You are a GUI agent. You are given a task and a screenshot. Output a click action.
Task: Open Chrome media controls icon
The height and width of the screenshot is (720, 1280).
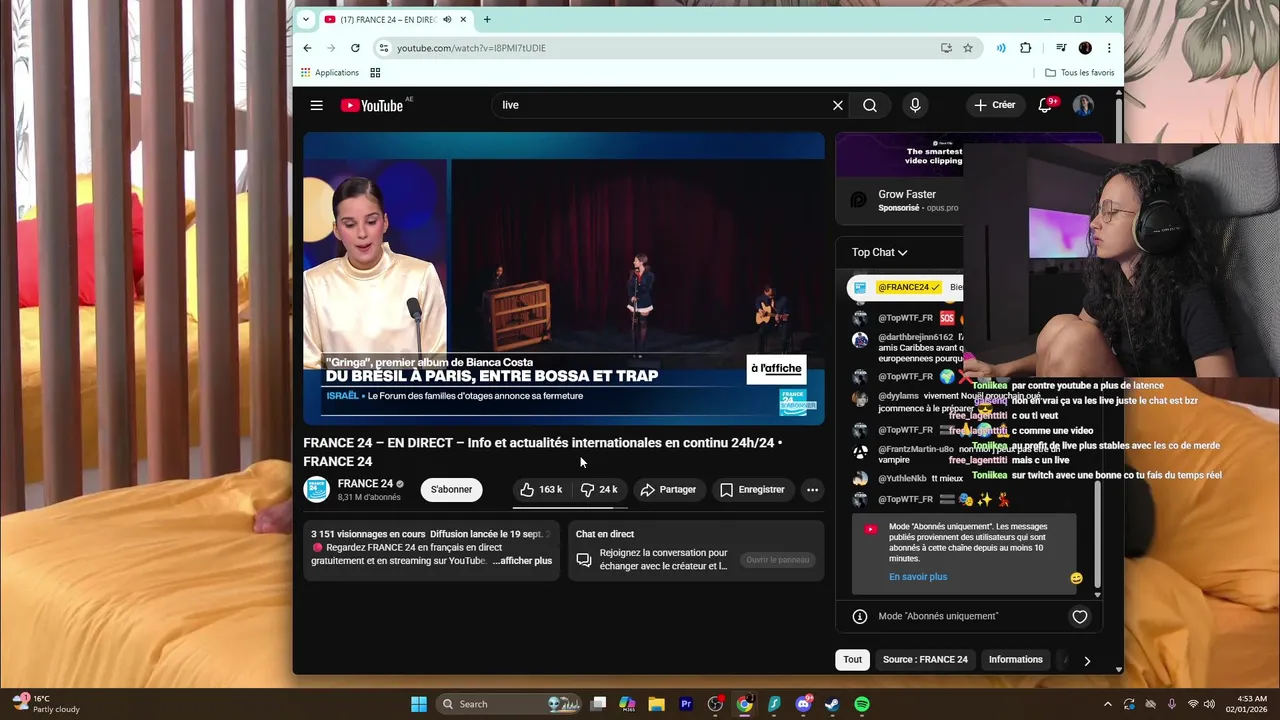pyautogui.click(x=1061, y=48)
